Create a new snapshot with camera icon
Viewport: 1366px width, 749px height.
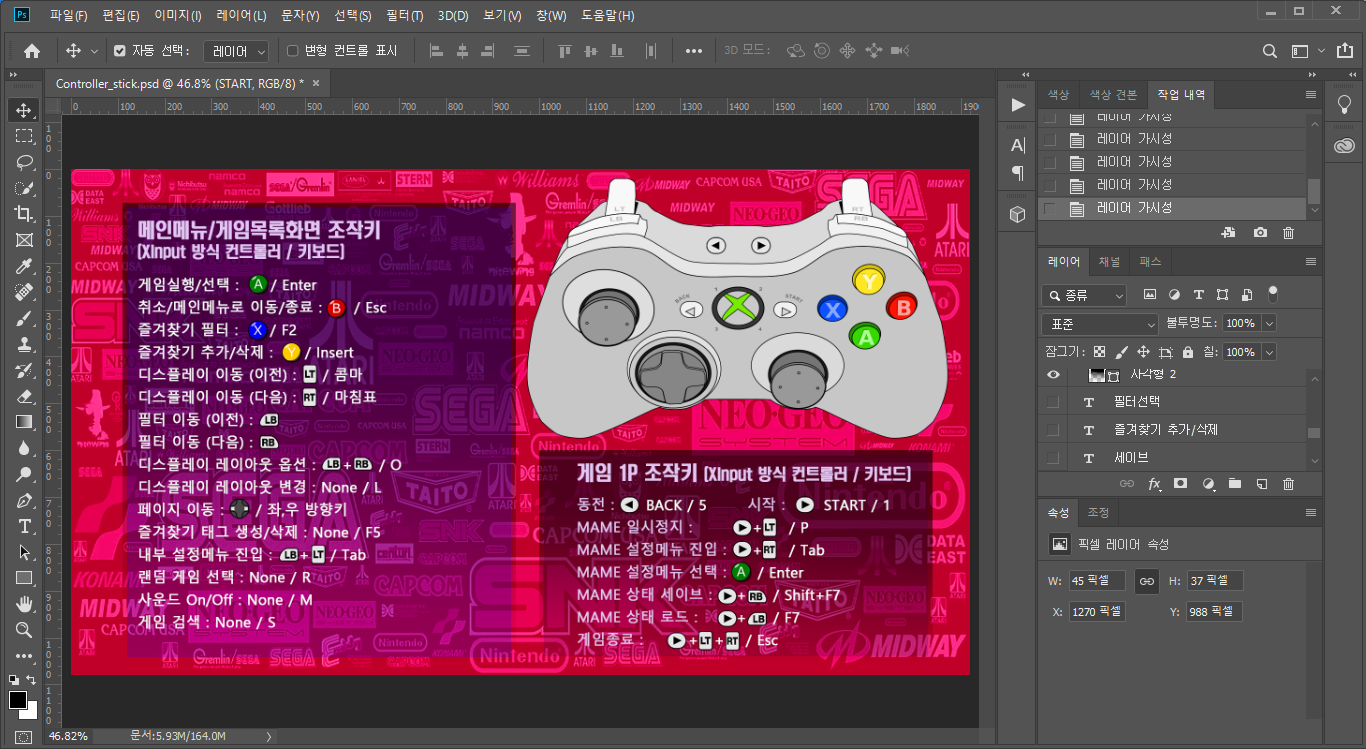point(1260,233)
